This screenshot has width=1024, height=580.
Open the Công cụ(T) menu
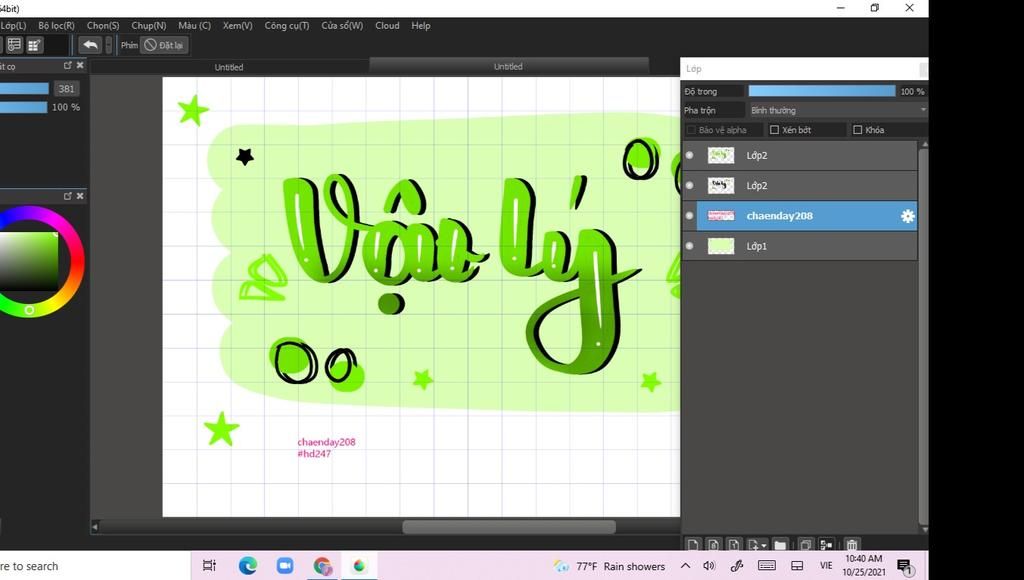point(287,25)
